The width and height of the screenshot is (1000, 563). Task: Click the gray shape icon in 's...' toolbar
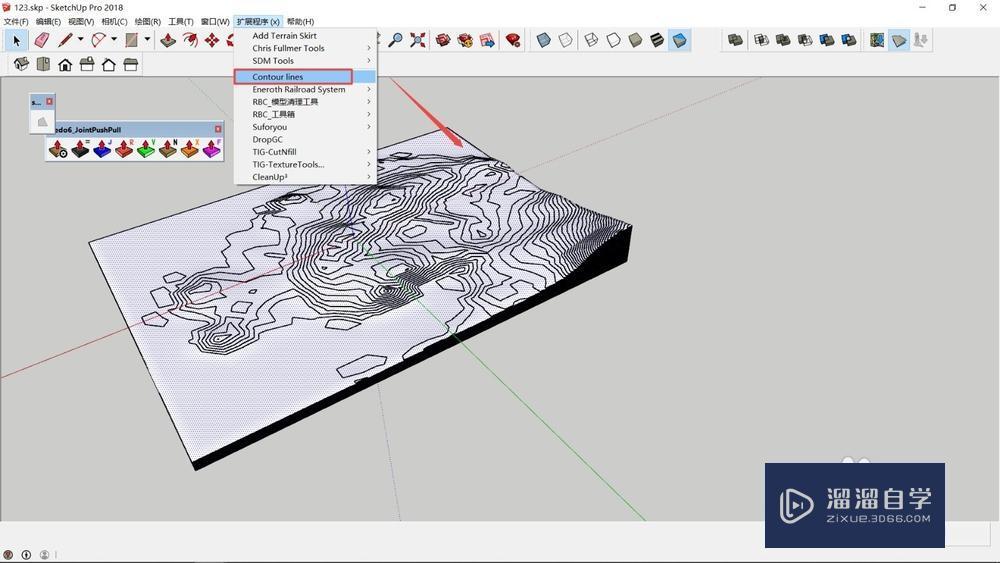(x=42, y=121)
